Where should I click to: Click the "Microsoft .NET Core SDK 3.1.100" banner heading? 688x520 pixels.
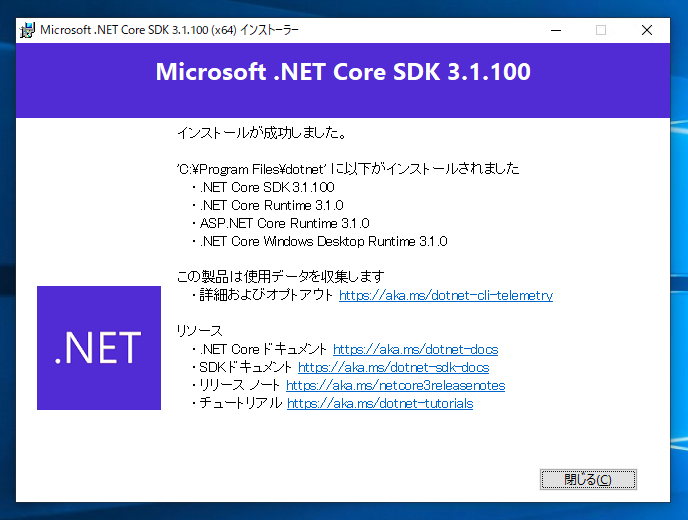click(343, 72)
